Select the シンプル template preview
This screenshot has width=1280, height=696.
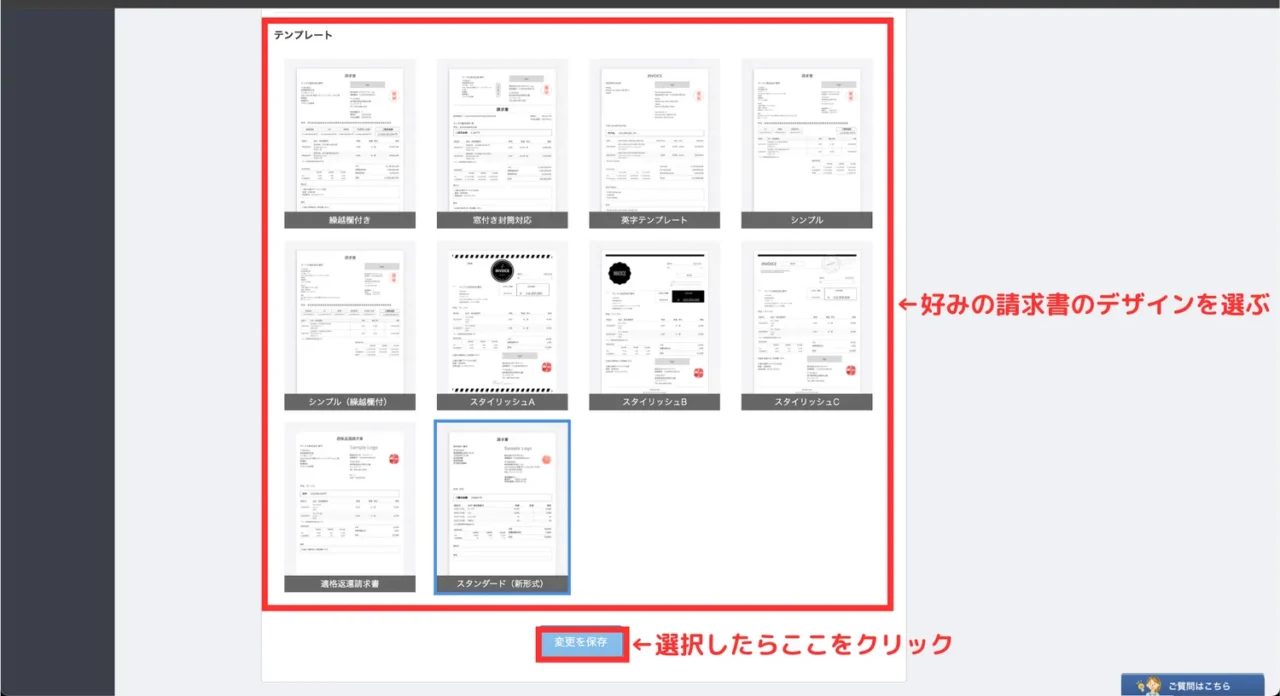[x=806, y=140]
